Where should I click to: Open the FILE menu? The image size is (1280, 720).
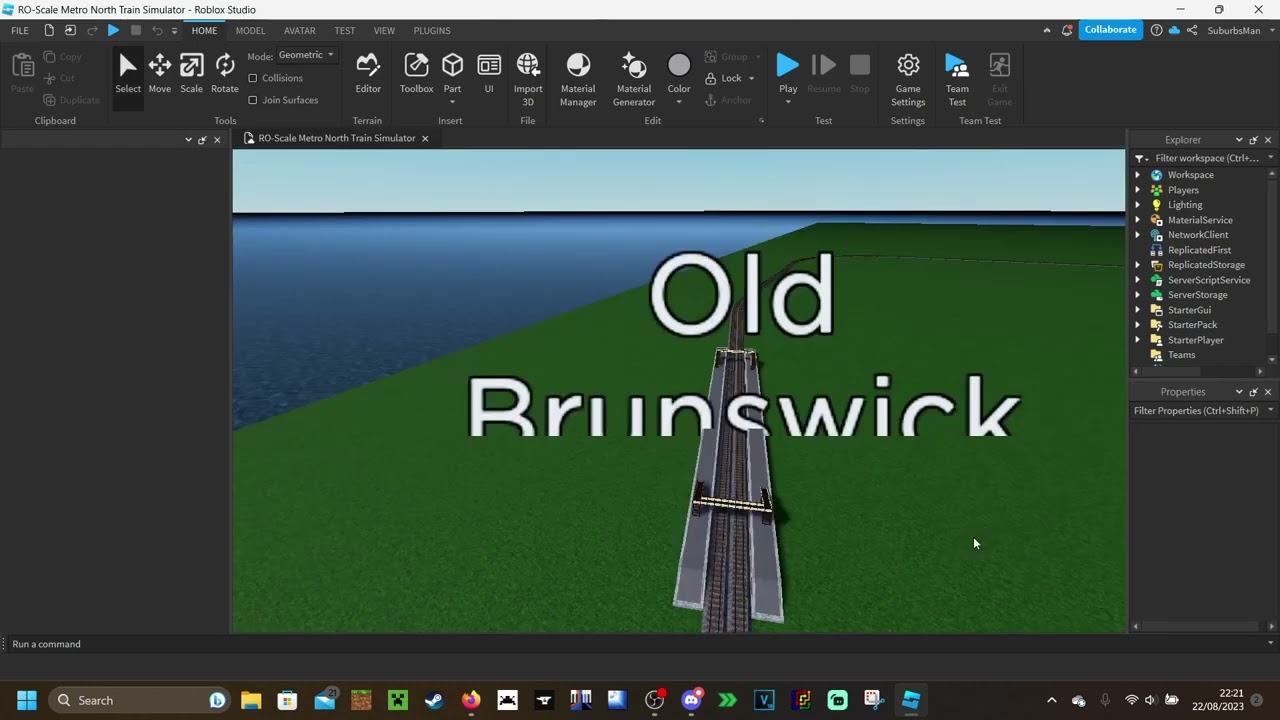pos(20,31)
